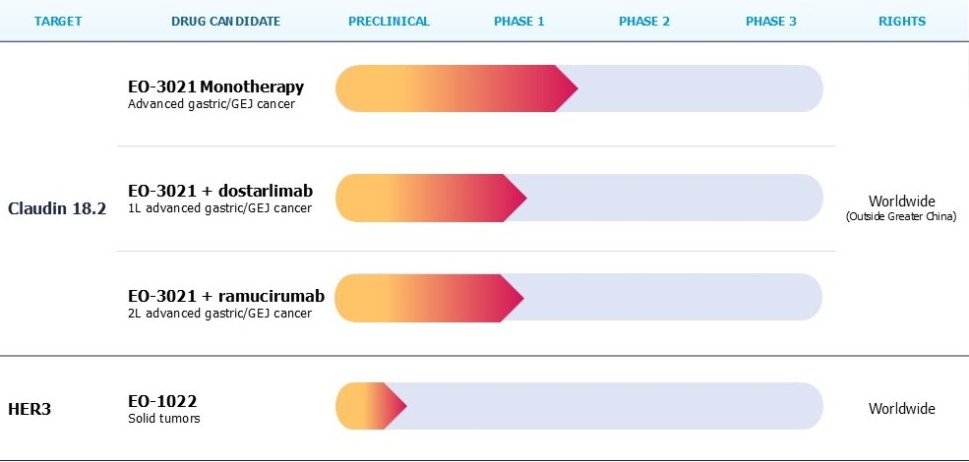Click the RIGHTS column header
This screenshot has height=462, width=969.
pos(901,21)
